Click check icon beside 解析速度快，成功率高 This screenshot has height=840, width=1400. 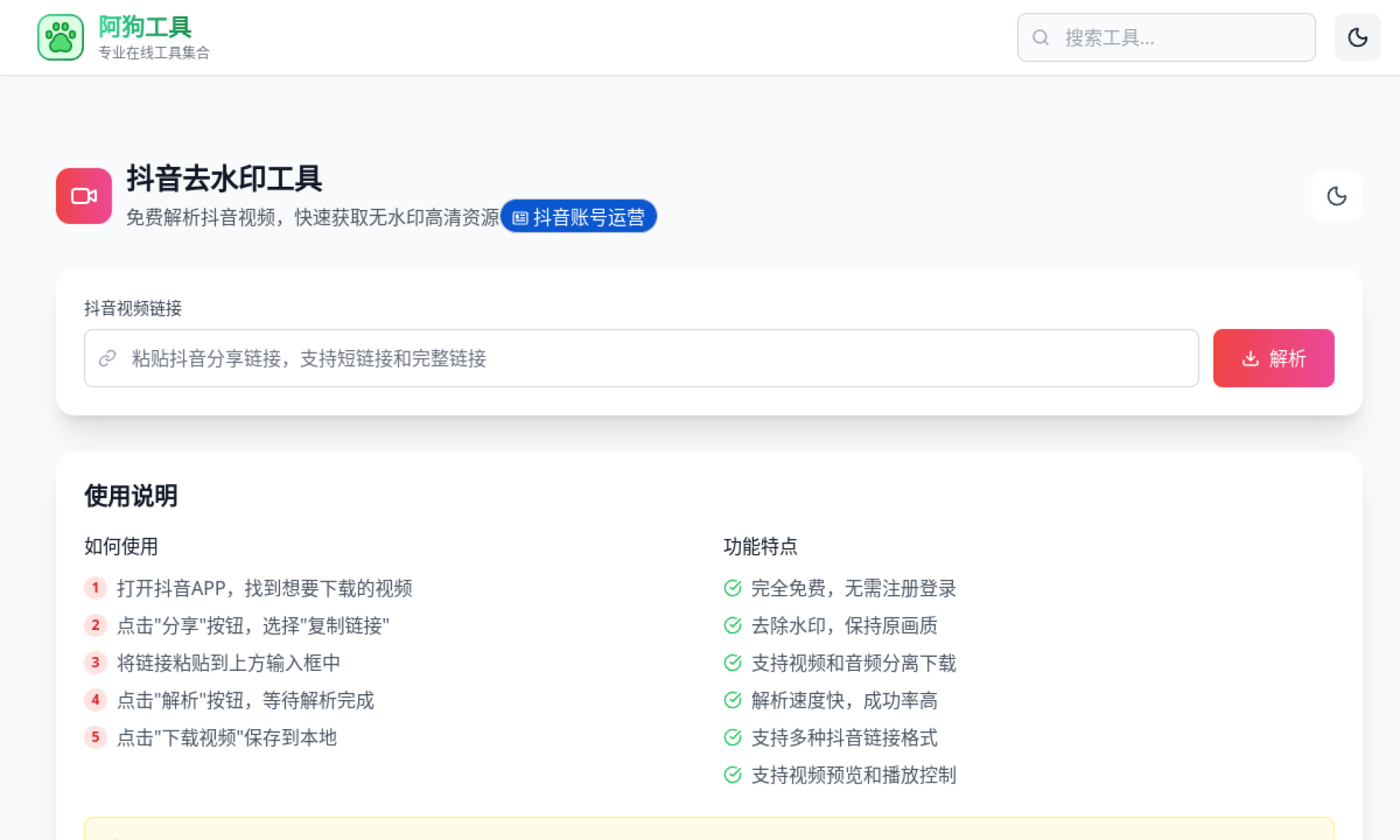pyautogui.click(x=732, y=700)
